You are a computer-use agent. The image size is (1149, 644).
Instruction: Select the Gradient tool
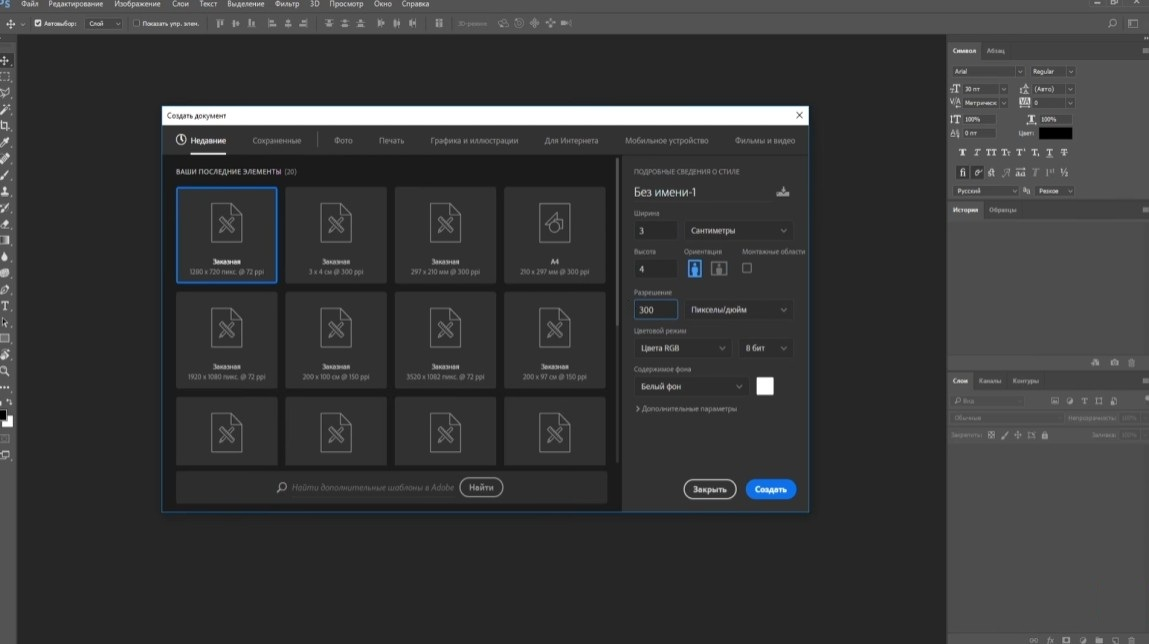[6, 240]
